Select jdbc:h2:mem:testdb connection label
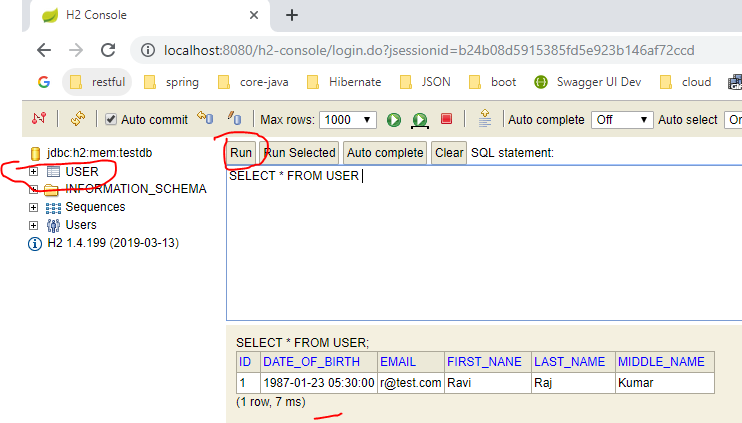This screenshot has width=742, height=423. coord(99,153)
